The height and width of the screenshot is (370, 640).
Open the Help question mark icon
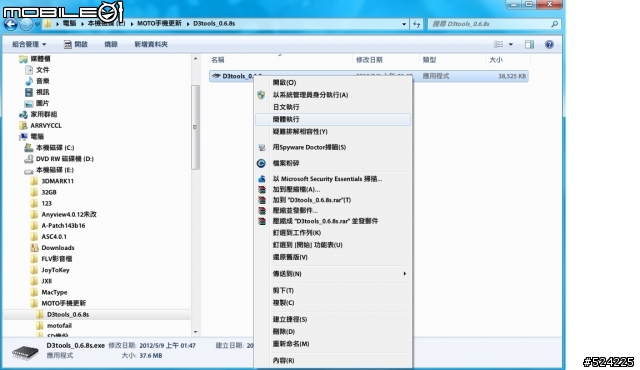[x=549, y=44]
